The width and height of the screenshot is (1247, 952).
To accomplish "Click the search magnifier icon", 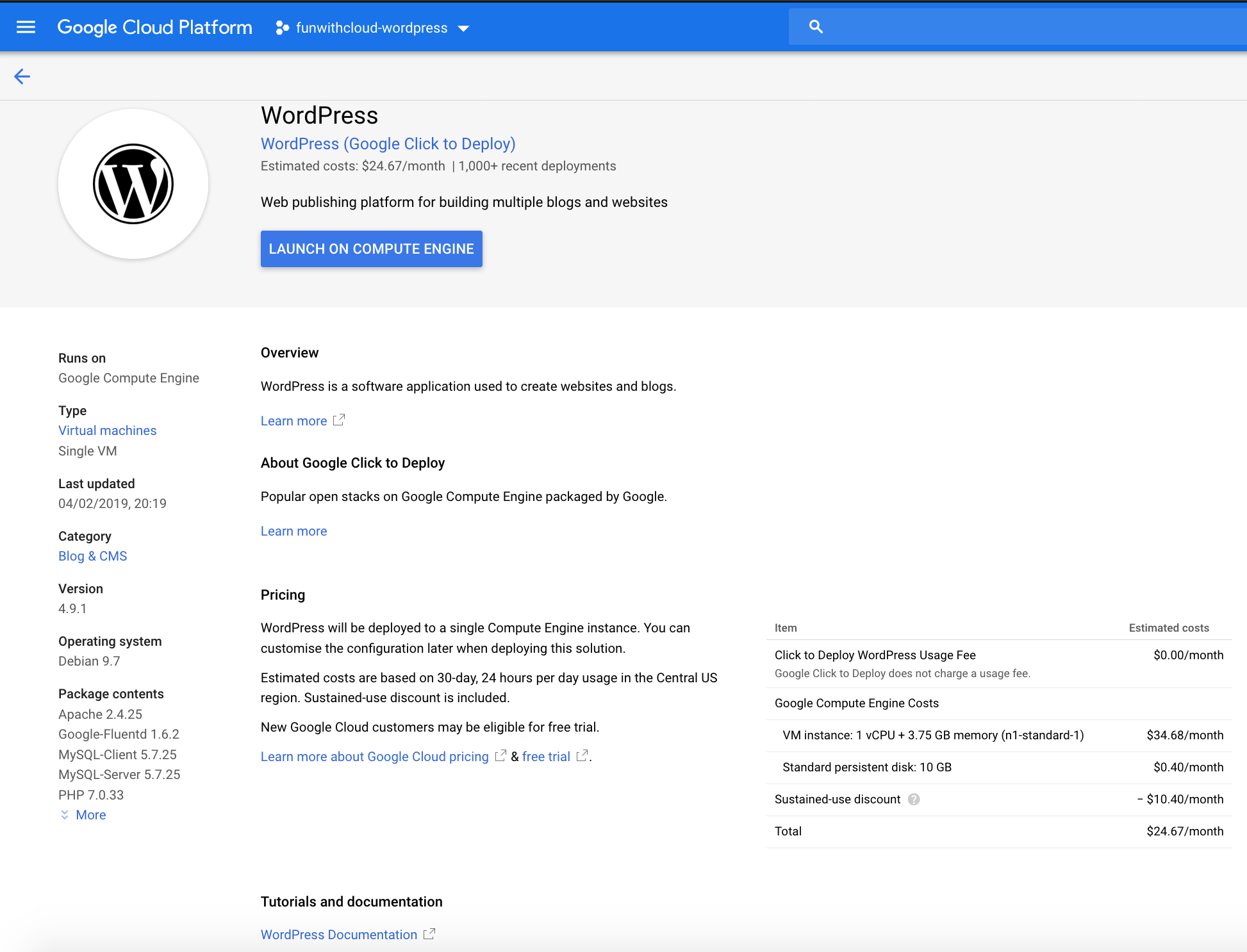I will (x=816, y=27).
